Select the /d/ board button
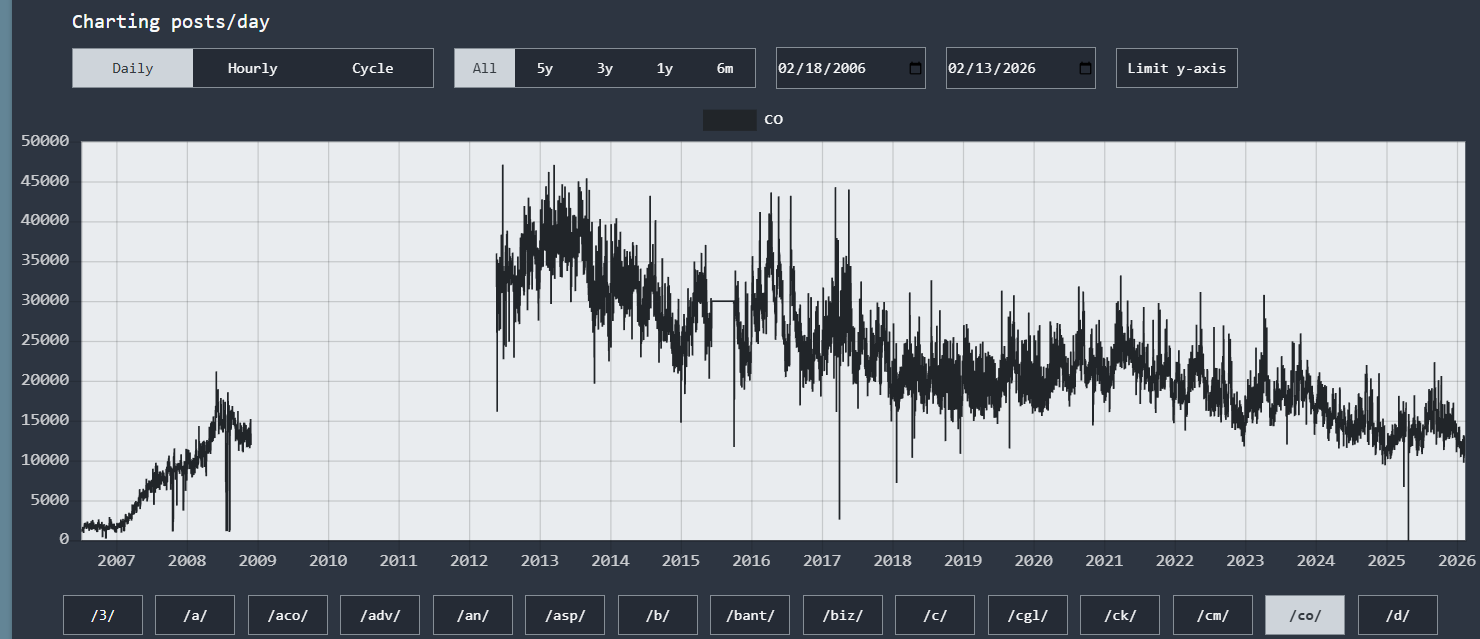Image resolution: width=1480 pixels, height=639 pixels. click(x=1398, y=615)
